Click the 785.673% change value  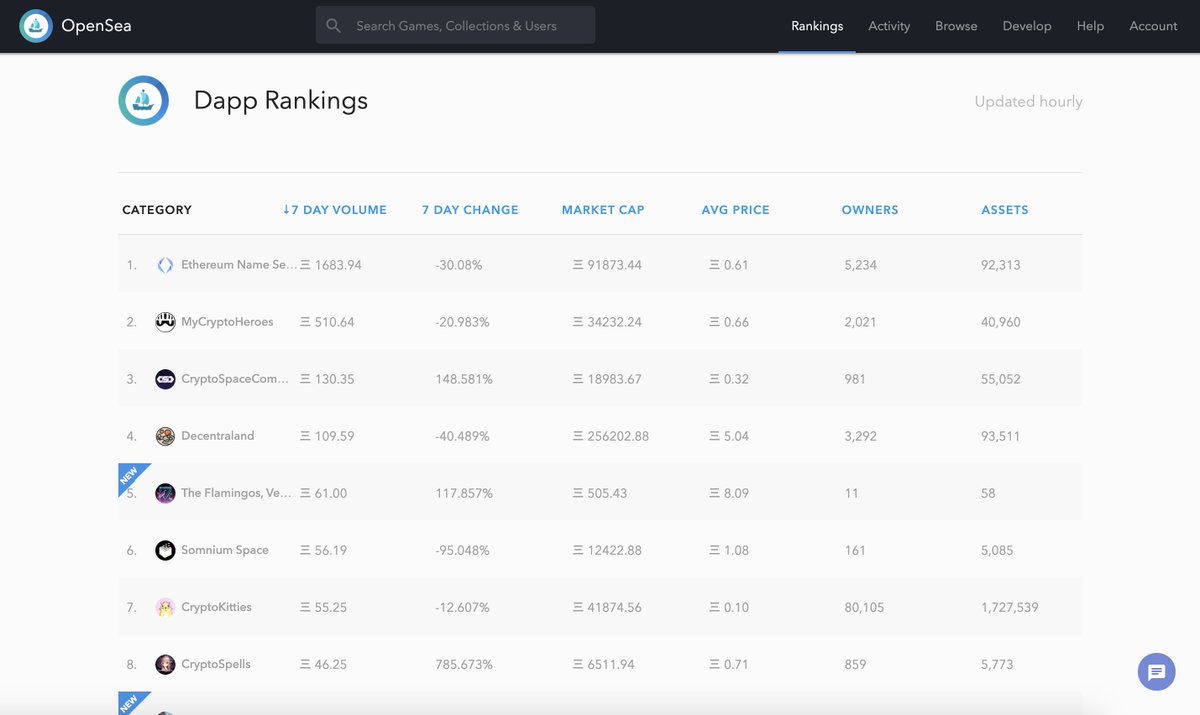click(464, 664)
